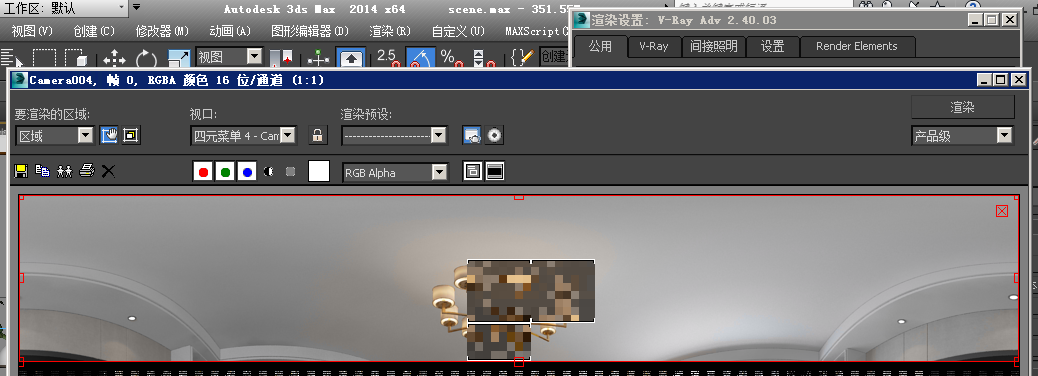Clone the rendered frame window
Viewport: 1038px width, 376px height.
64,171
